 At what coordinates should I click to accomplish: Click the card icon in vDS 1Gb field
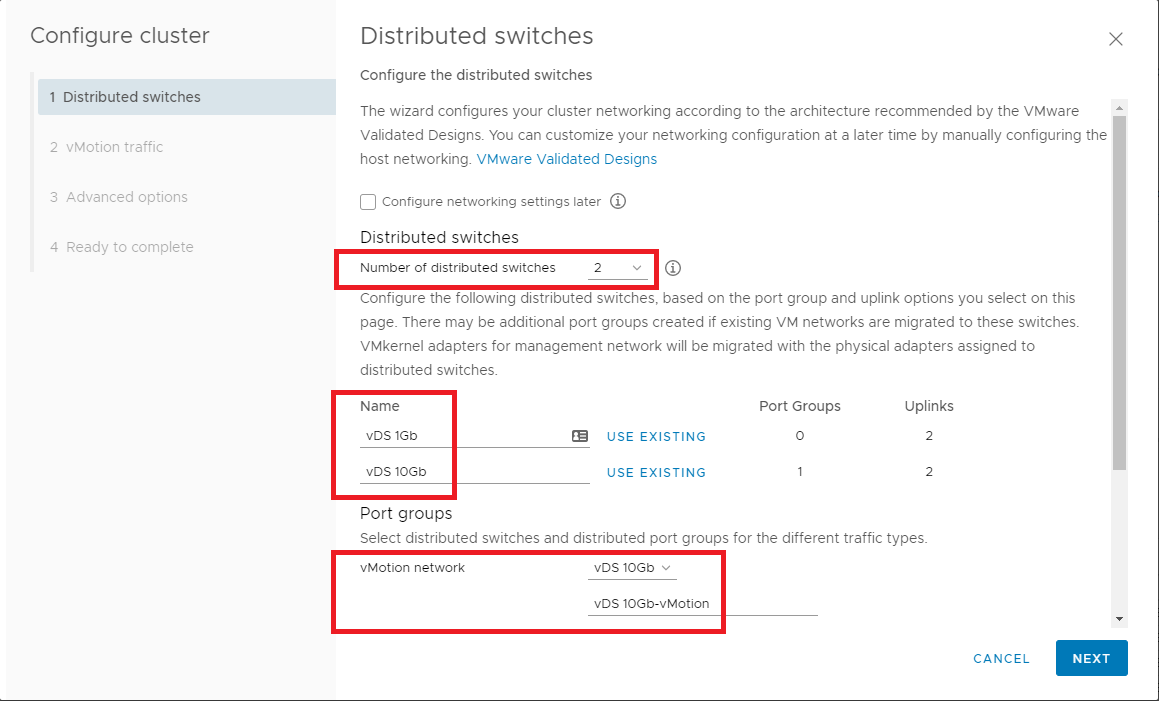579,436
